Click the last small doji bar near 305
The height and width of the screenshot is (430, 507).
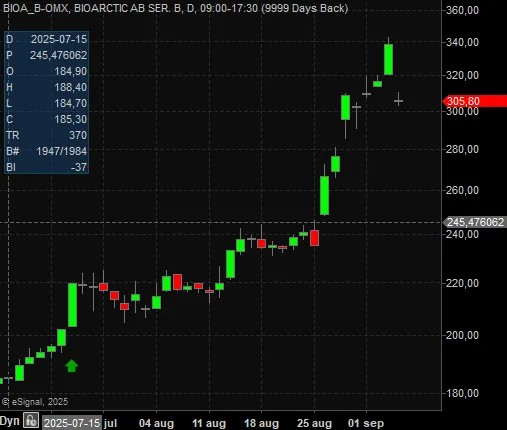click(399, 101)
